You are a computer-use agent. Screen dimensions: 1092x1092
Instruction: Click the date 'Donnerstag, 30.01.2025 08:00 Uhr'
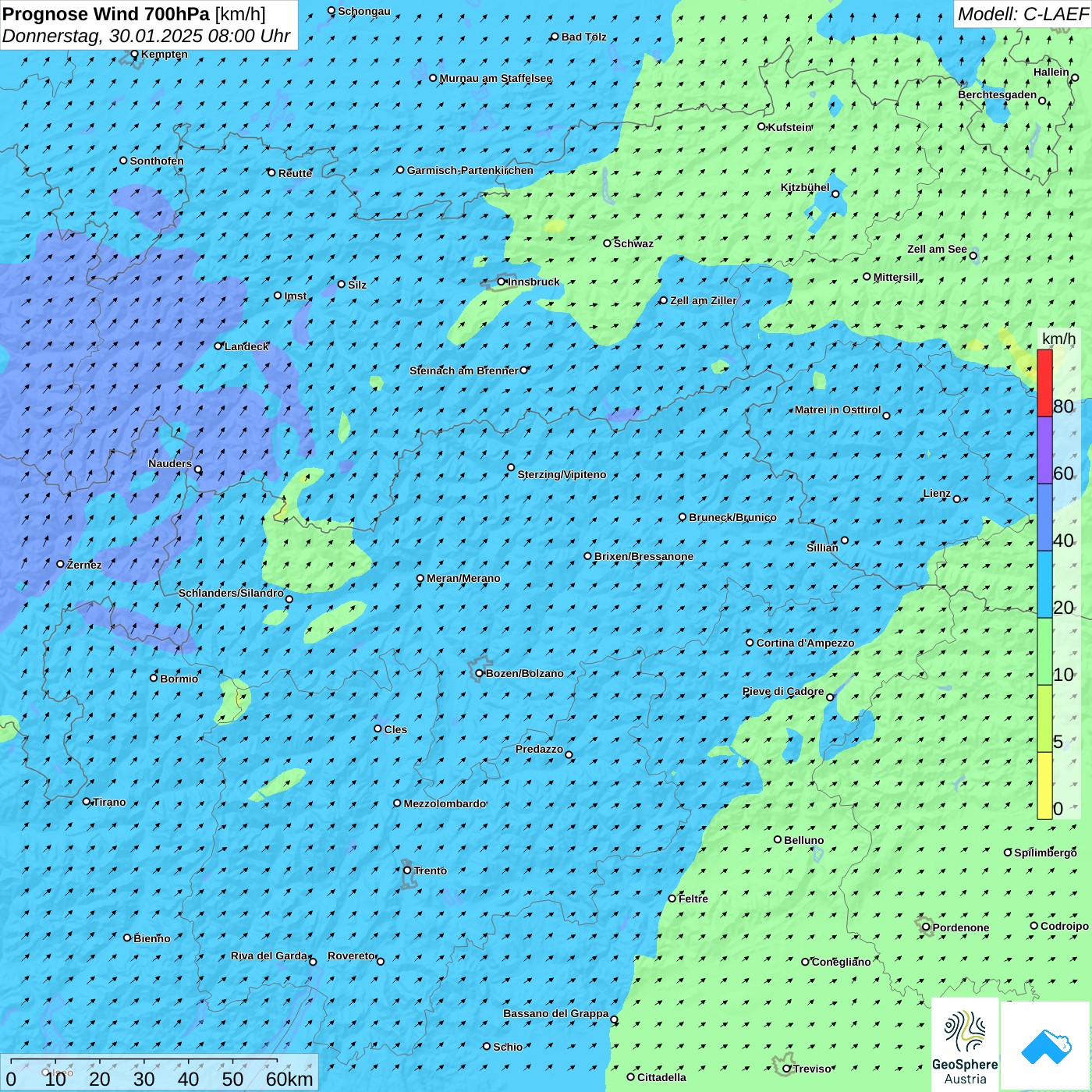click(x=147, y=36)
